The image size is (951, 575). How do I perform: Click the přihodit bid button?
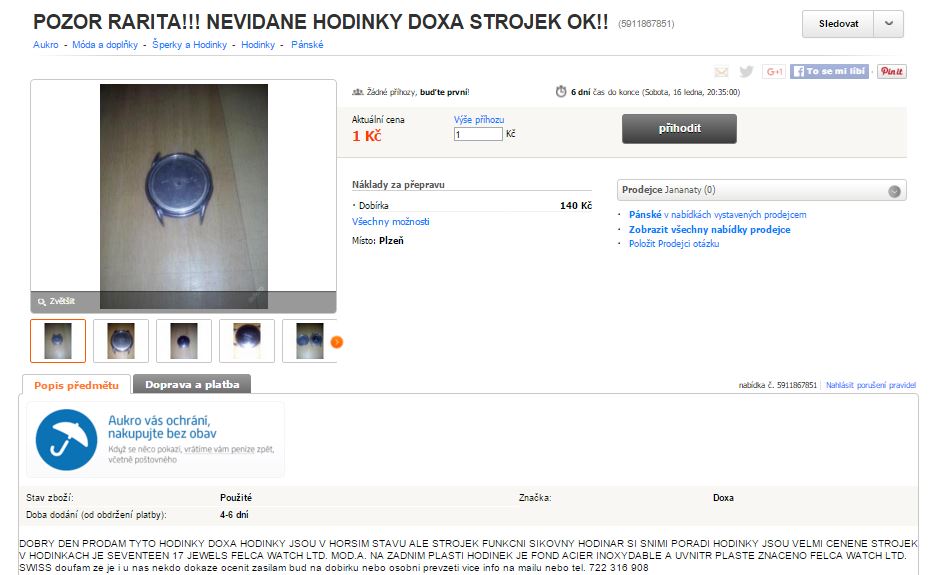pos(679,129)
